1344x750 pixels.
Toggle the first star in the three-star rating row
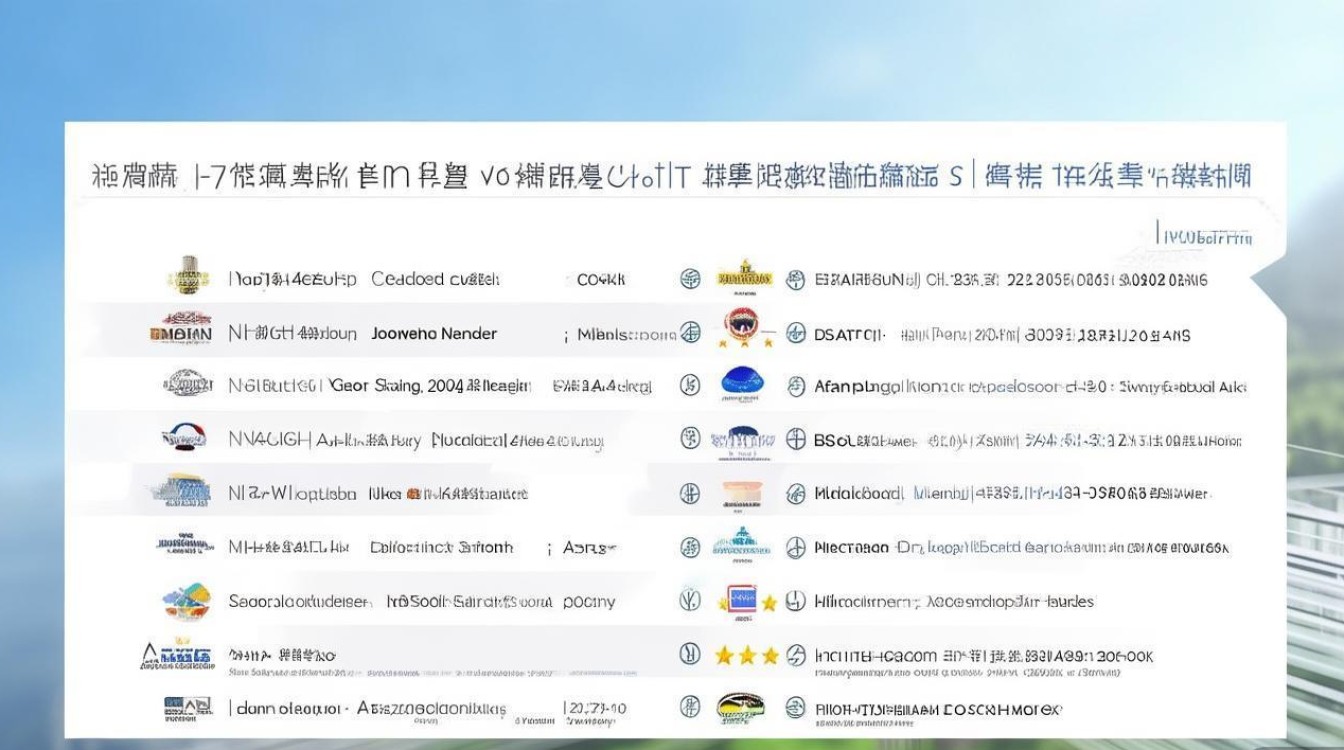coord(723,656)
